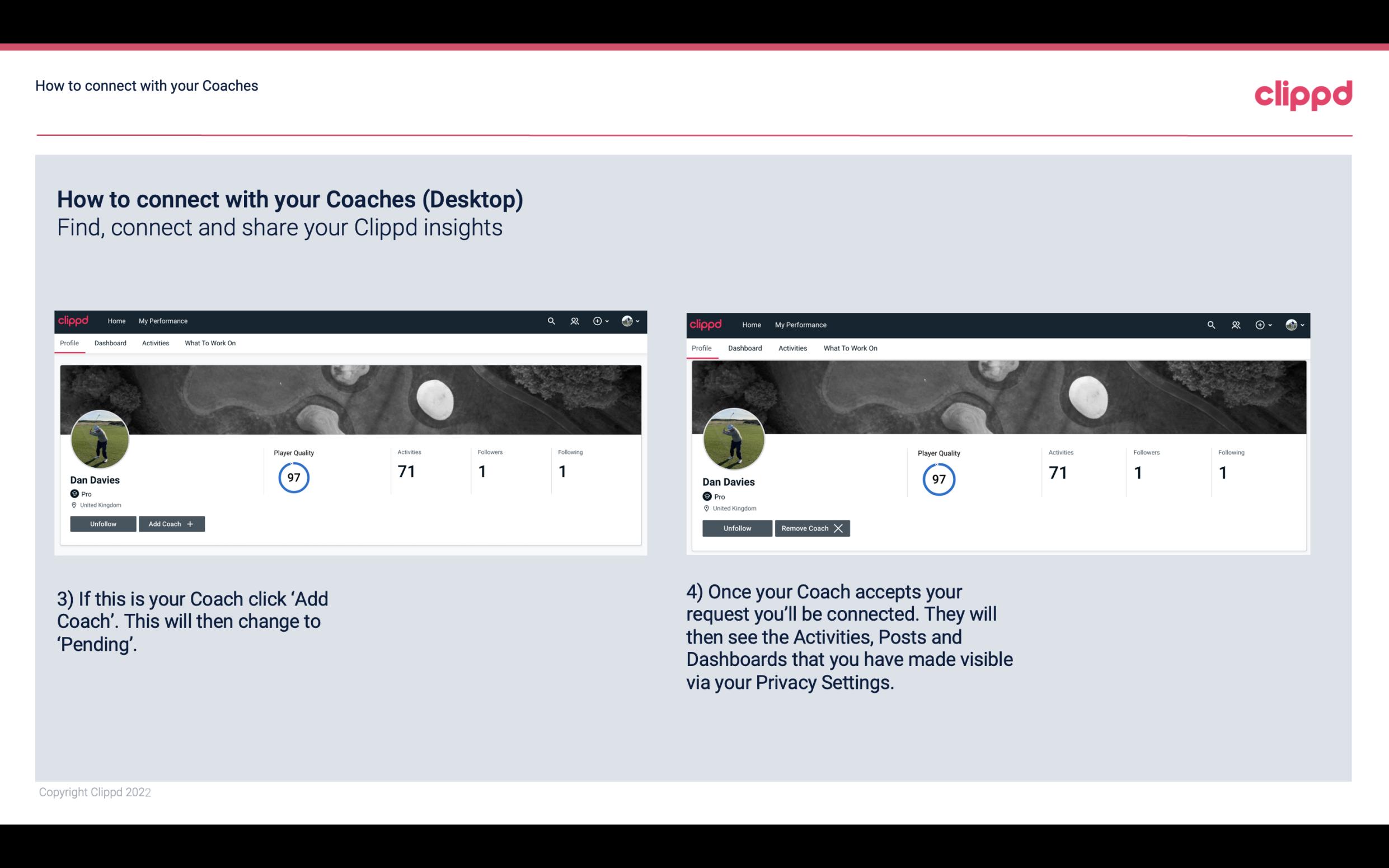
Task: Expand 'My Performance' dropdown in right nav
Action: coord(800,324)
